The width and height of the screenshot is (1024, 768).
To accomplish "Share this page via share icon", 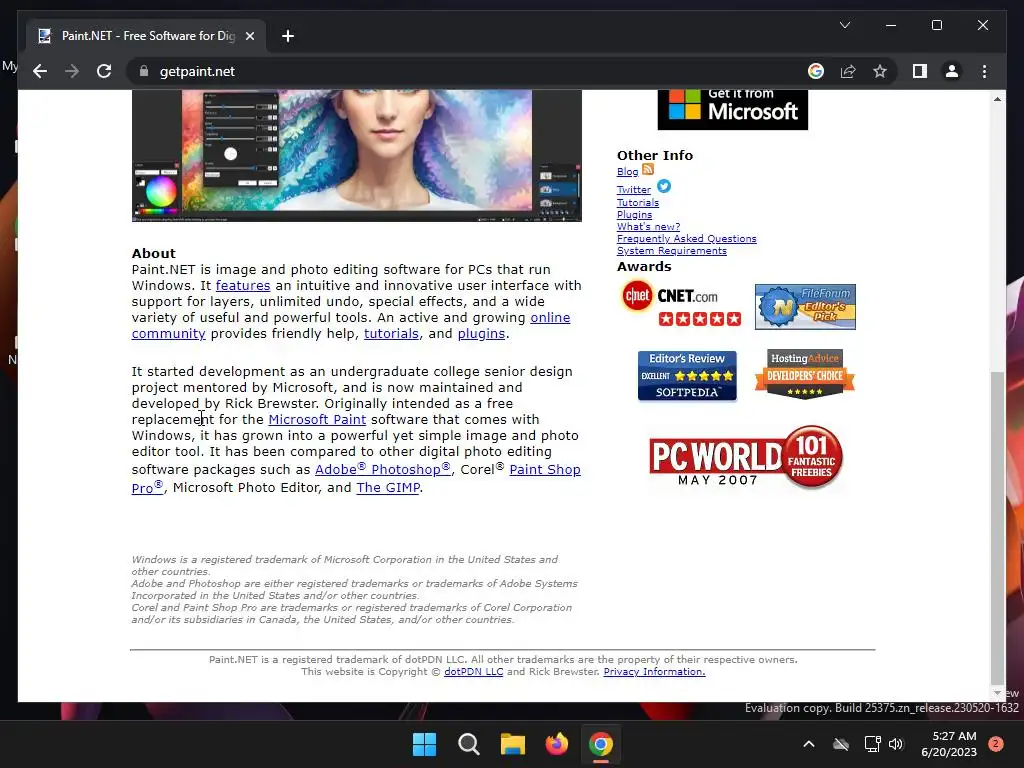I will coord(848,71).
